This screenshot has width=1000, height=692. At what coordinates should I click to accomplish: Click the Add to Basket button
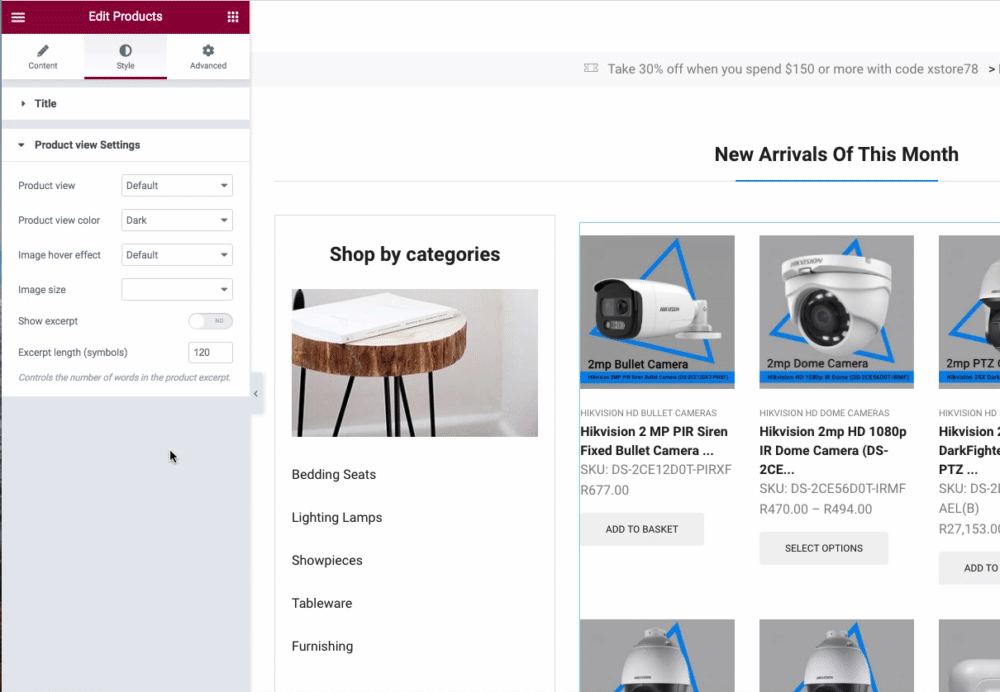642,529
